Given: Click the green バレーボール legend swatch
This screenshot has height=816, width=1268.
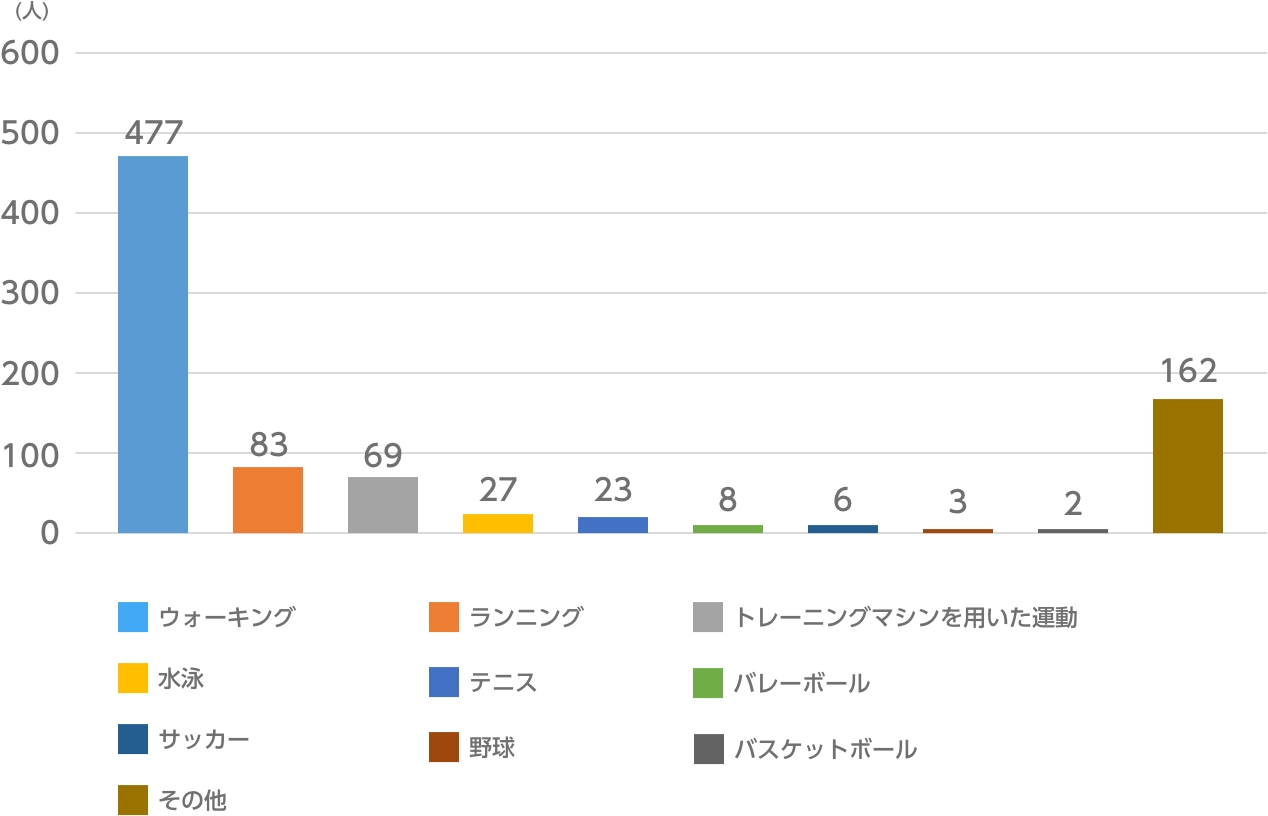Looking at the screenshot, I should (x=708, y=683).
